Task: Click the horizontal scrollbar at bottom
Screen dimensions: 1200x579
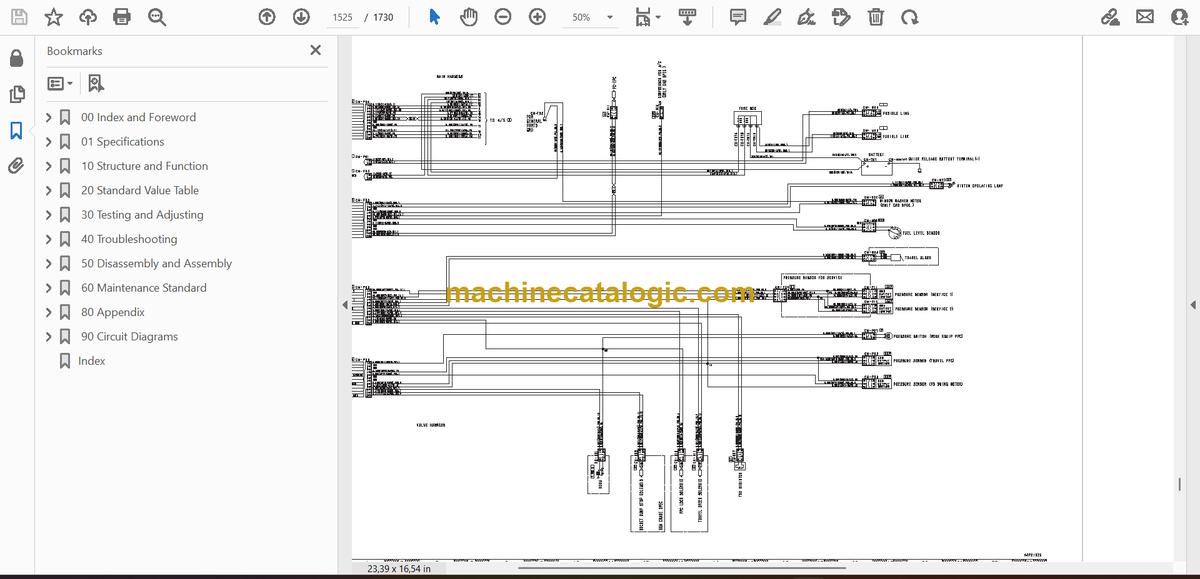Action: click(x=680, y=569)
